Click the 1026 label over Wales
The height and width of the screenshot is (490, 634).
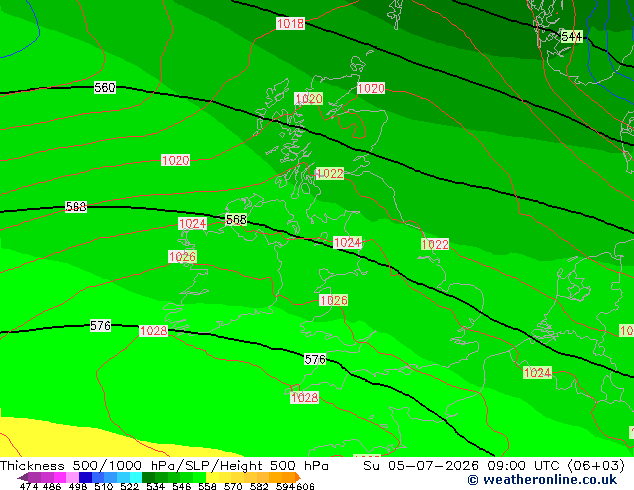tap(334, 300)
